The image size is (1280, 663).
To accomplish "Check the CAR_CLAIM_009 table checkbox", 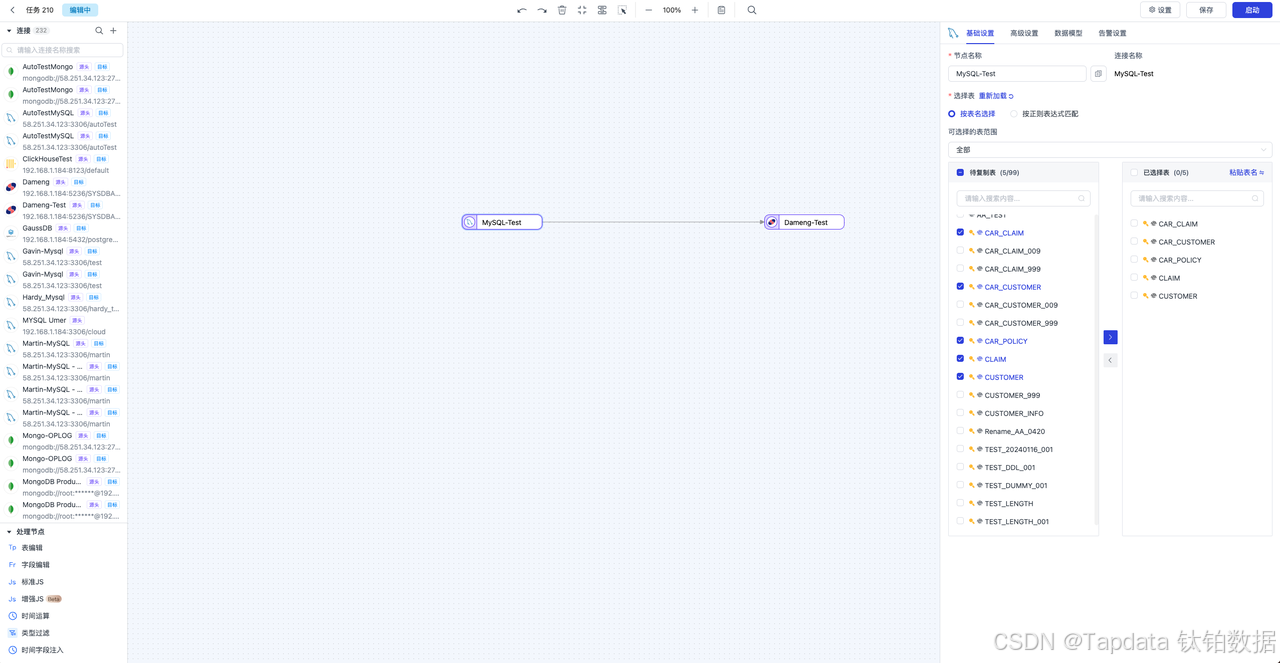I will coord(960,250).
